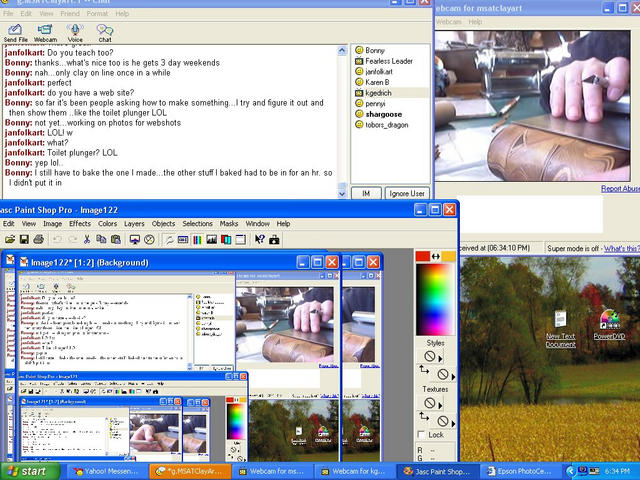Image resolution: width=640 pixels, height=480 pixels.
Task: Click the Report Abuse link in webcam window
Action: (620, 189)
